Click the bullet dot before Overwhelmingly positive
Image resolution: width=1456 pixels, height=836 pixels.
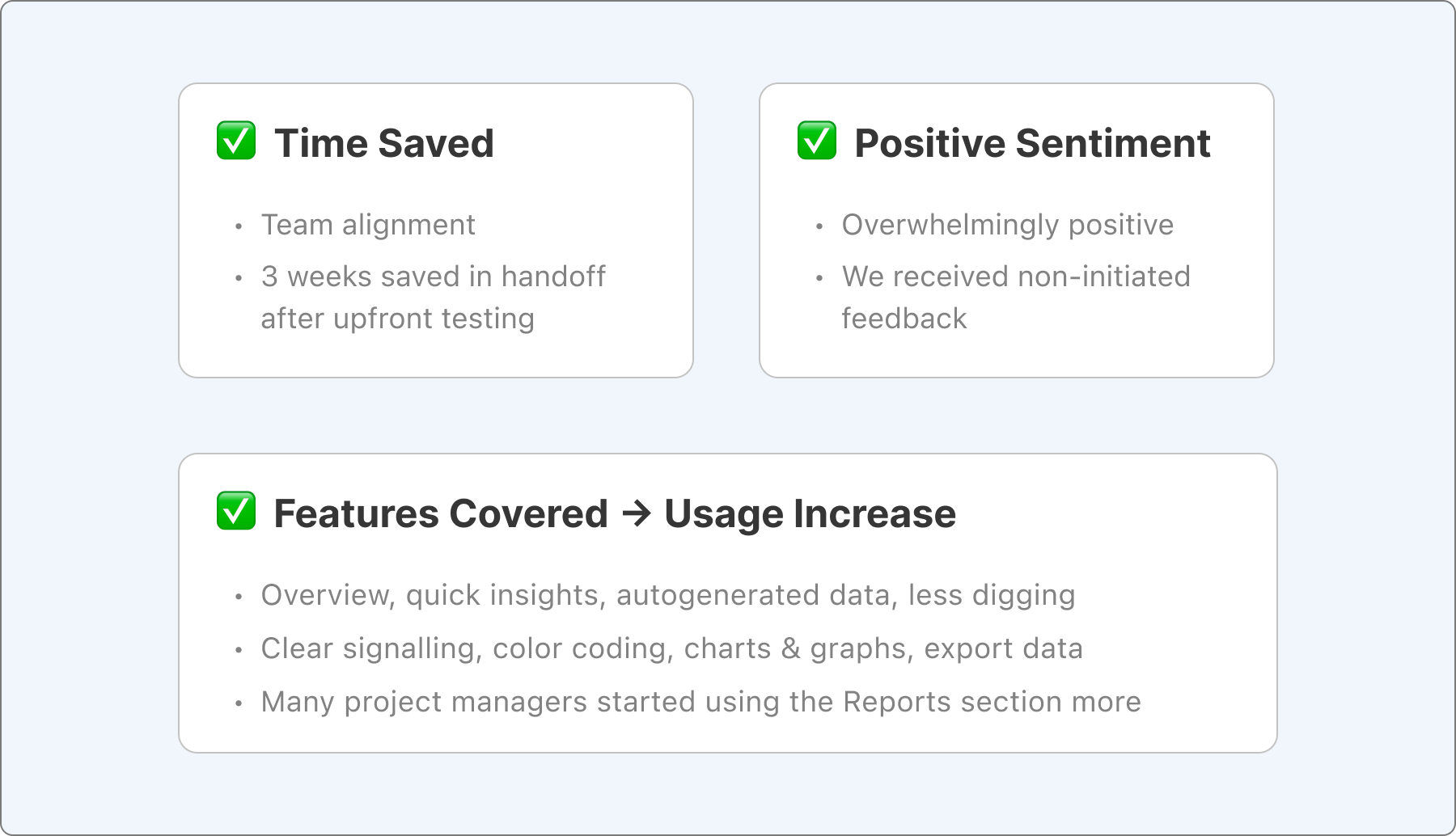tap(819, 226)
